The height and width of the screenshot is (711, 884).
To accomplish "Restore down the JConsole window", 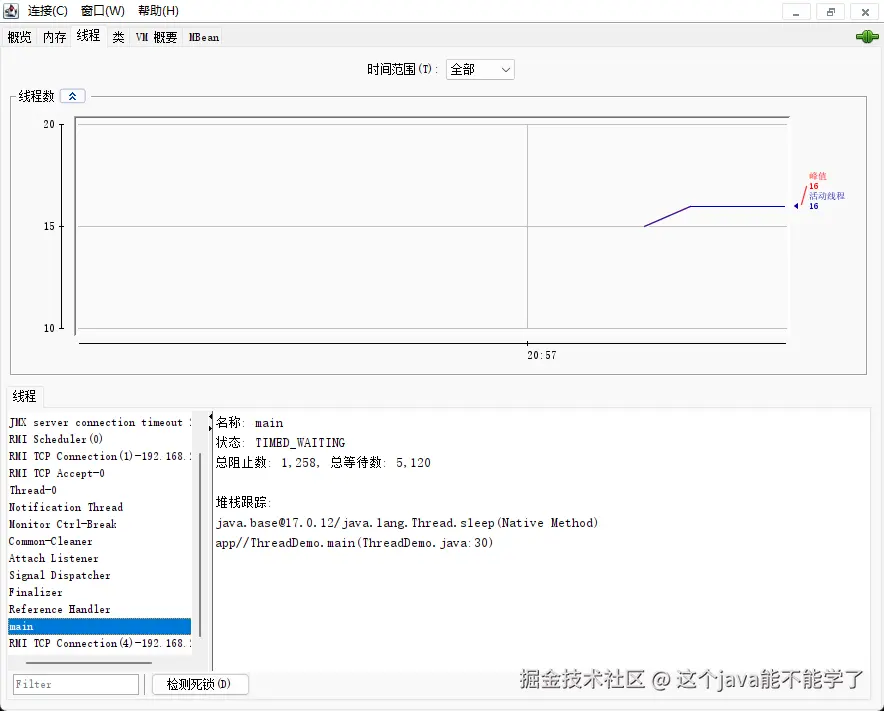I will [831, 12].
